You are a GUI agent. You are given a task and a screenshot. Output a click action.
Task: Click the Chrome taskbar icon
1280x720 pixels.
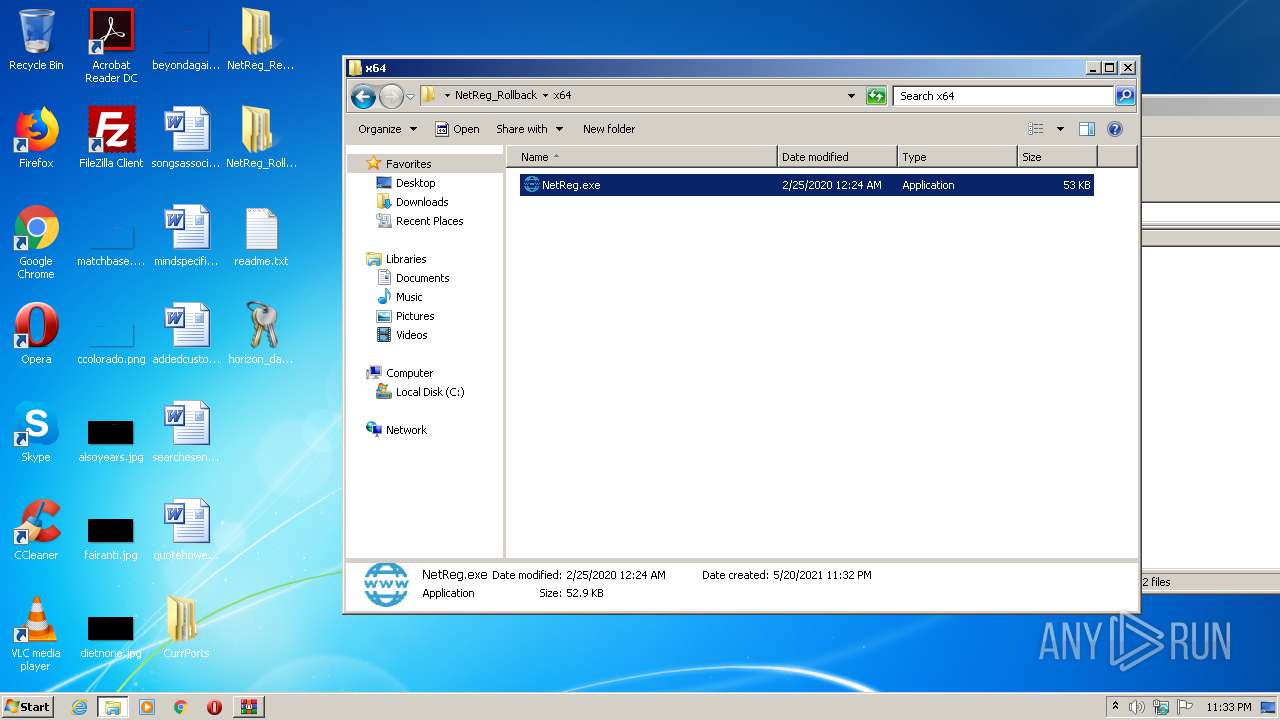point(180,707)
